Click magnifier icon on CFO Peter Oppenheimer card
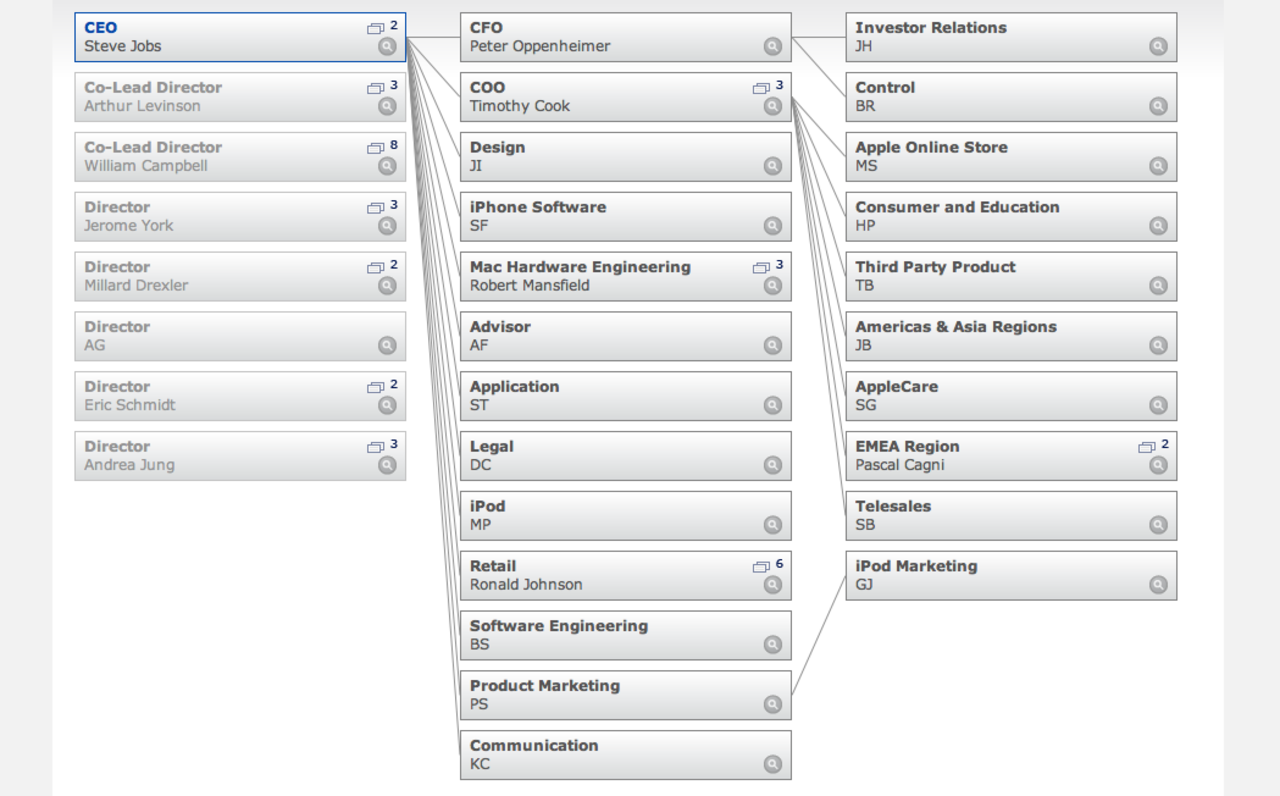Screen dimensions: 1280x796 pyautogui.click(x=772, y=46)
